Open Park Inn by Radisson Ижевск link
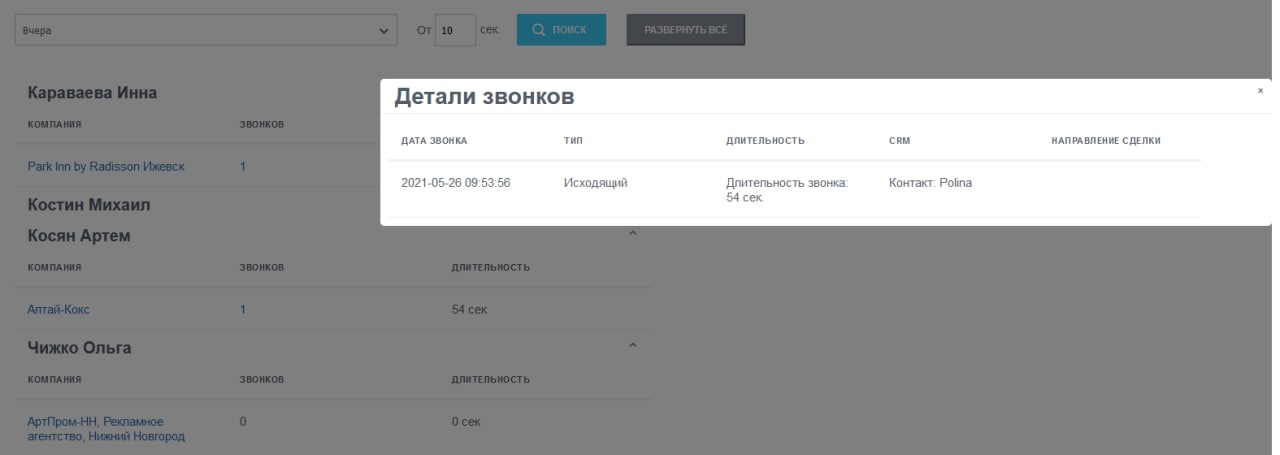Viewport: 1280px width, 455px height. (106, 167)
